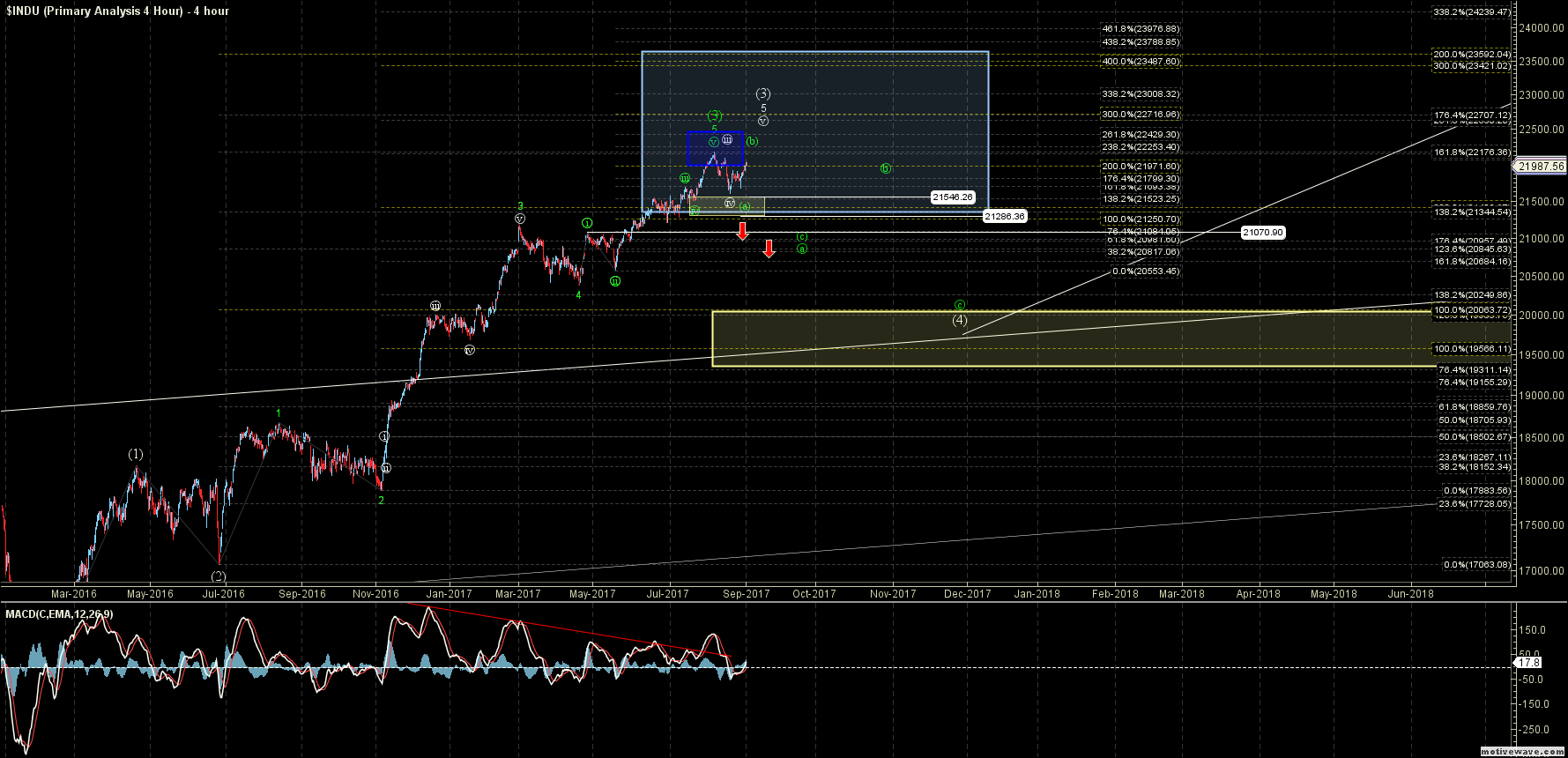Select the 38.2%(18152.34) retracement label
Screen dimensions: 1568x758
coord(1475,467)
